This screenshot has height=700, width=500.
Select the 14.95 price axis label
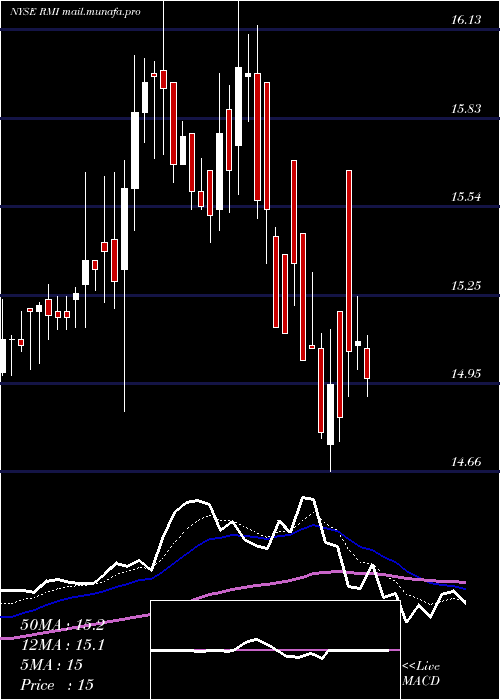tap(466, 373)
